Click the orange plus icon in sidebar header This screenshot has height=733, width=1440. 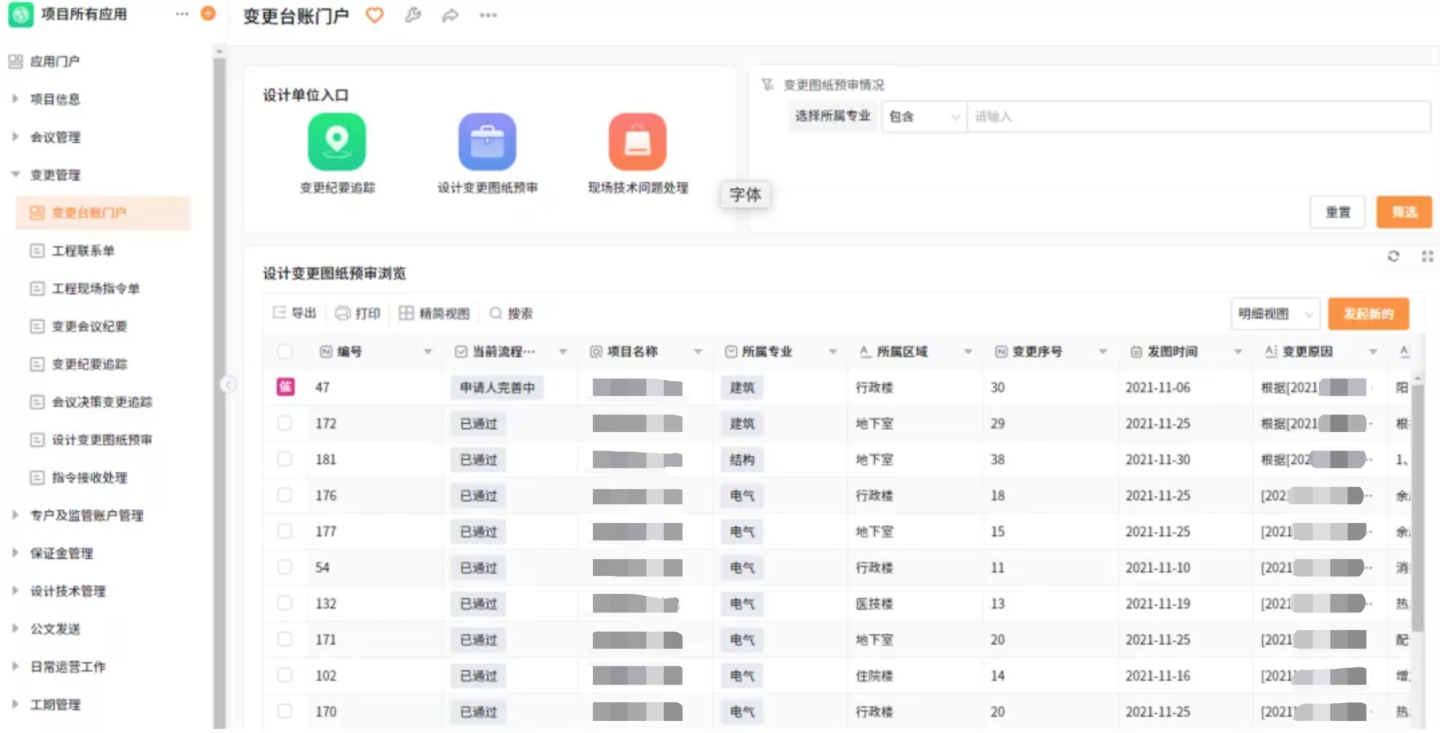click(208, 14)
